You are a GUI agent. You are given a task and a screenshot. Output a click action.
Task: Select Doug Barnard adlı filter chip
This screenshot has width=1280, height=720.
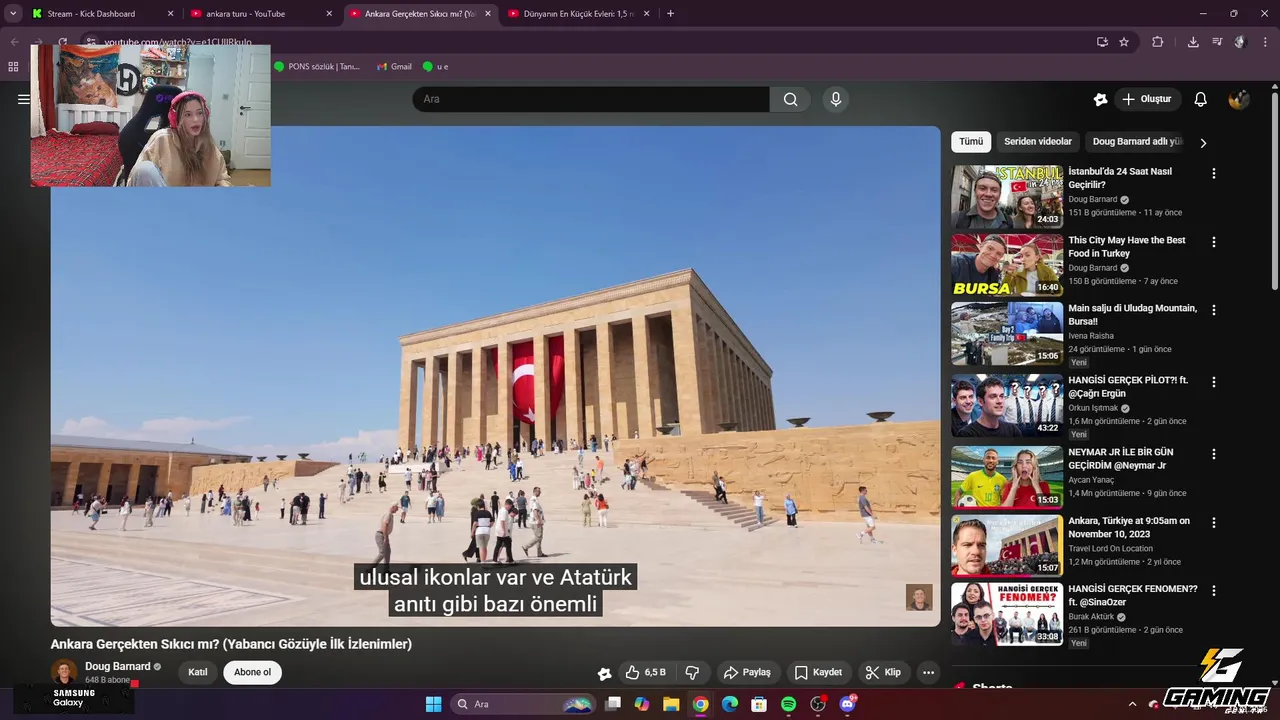[x=1137, y=142]
